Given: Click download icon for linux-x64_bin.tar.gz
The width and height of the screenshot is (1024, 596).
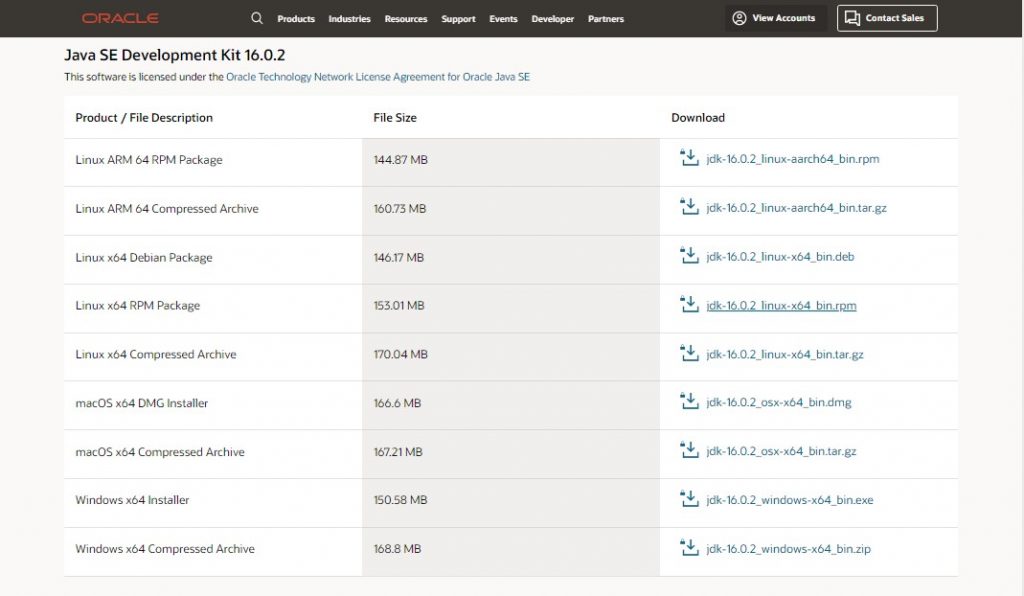Looking at the screenshot, I should pyautogui.click(x=689, y=353).
